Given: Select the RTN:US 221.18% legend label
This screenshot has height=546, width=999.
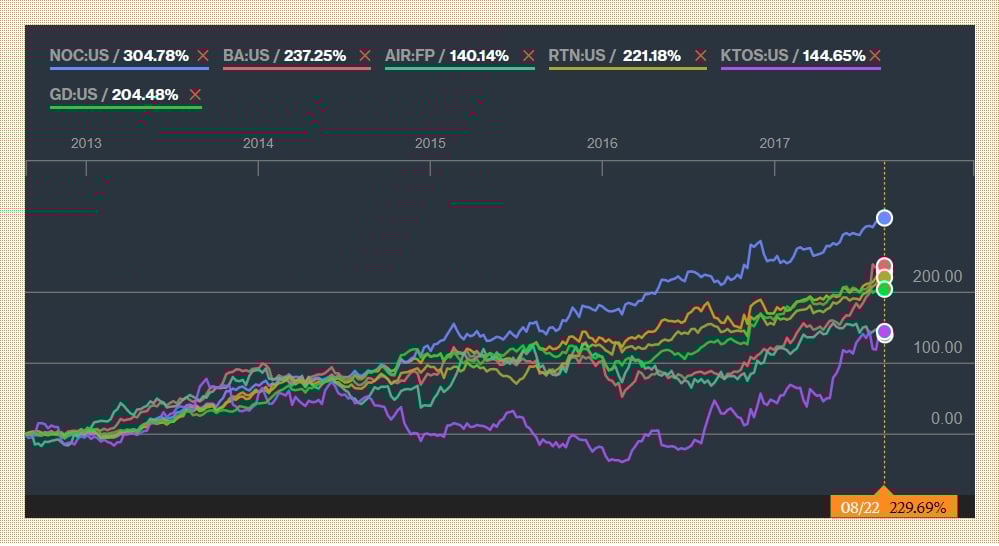Looking at the screenshot, I should (x=615, y=56).
